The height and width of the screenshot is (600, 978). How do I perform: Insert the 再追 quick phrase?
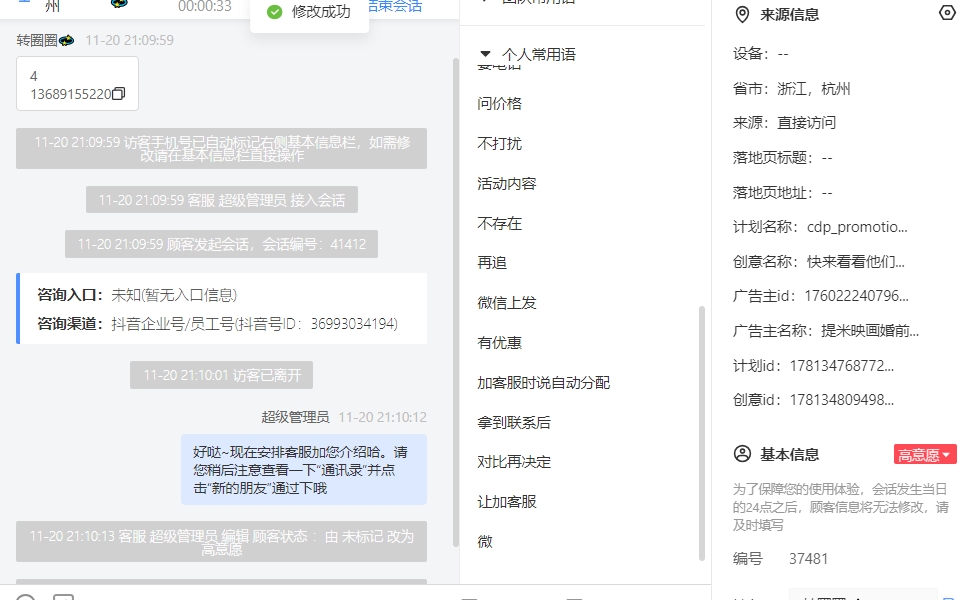pyautogui.click(x=492, y=263)
